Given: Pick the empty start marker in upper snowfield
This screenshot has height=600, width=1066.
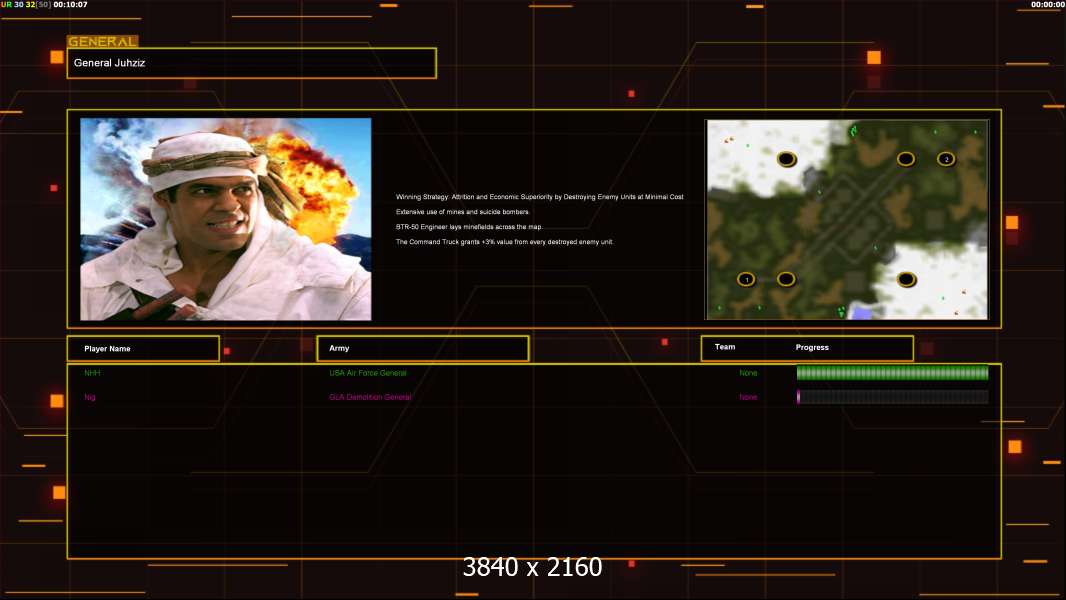Looking at the screenshot, I should pyautogui.click(x=787, y=159).
